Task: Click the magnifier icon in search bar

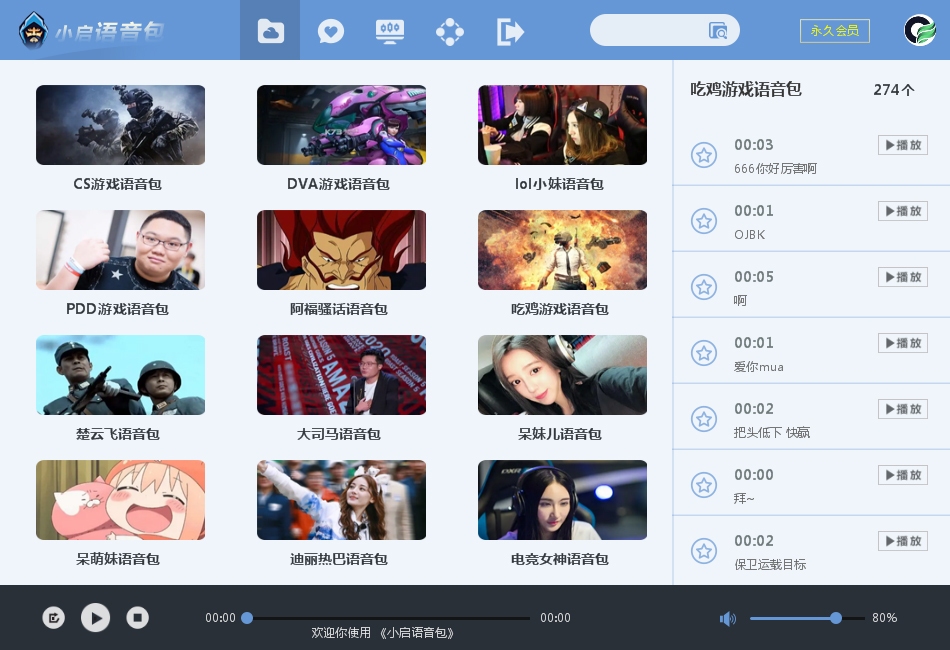Action: 718,30
